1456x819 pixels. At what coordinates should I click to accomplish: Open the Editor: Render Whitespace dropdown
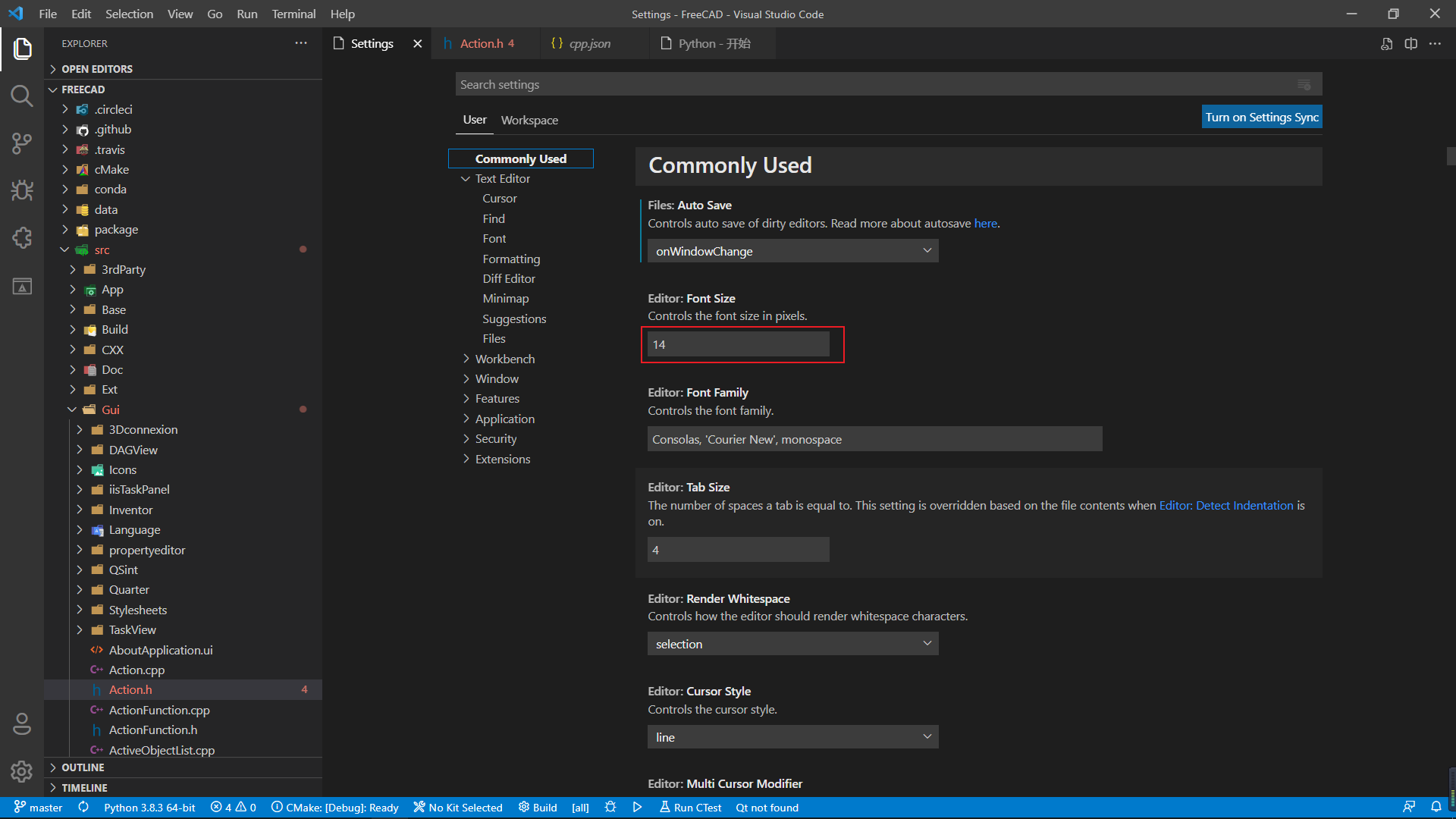pyautogui.click(x=792, y=643)
